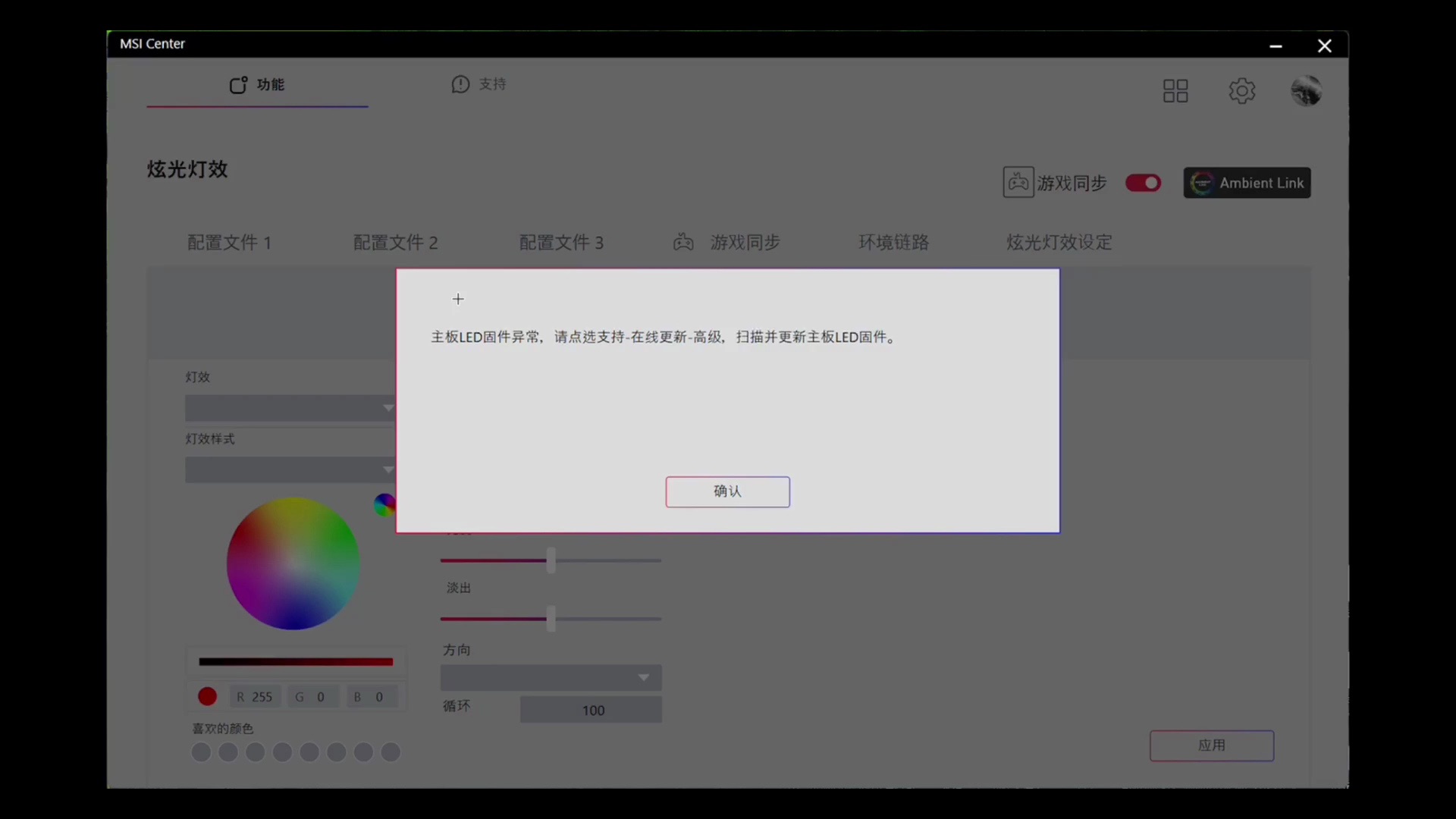Switch to the 支持 tab

click(479, 84)
